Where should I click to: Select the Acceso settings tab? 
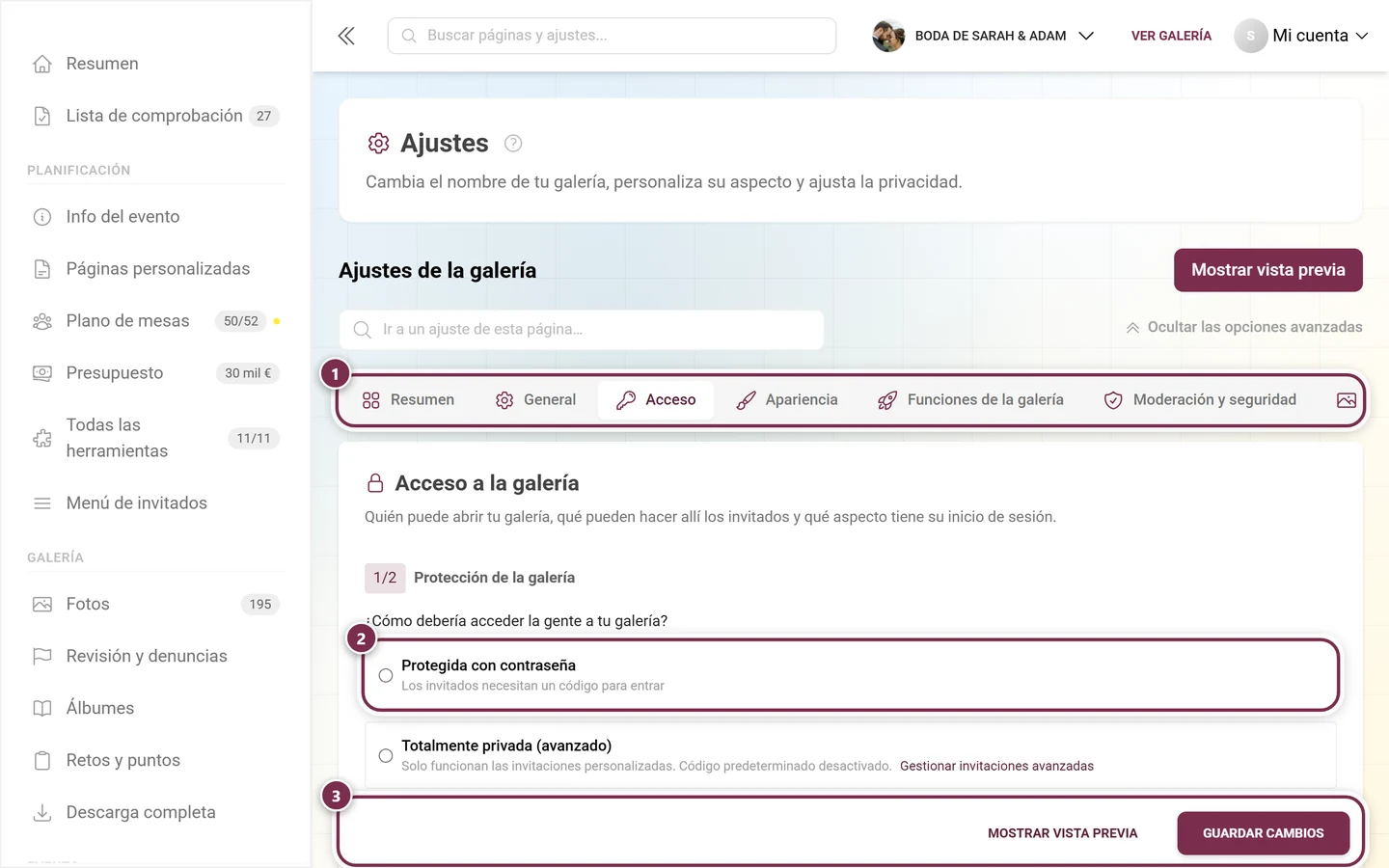click(656, 400)
